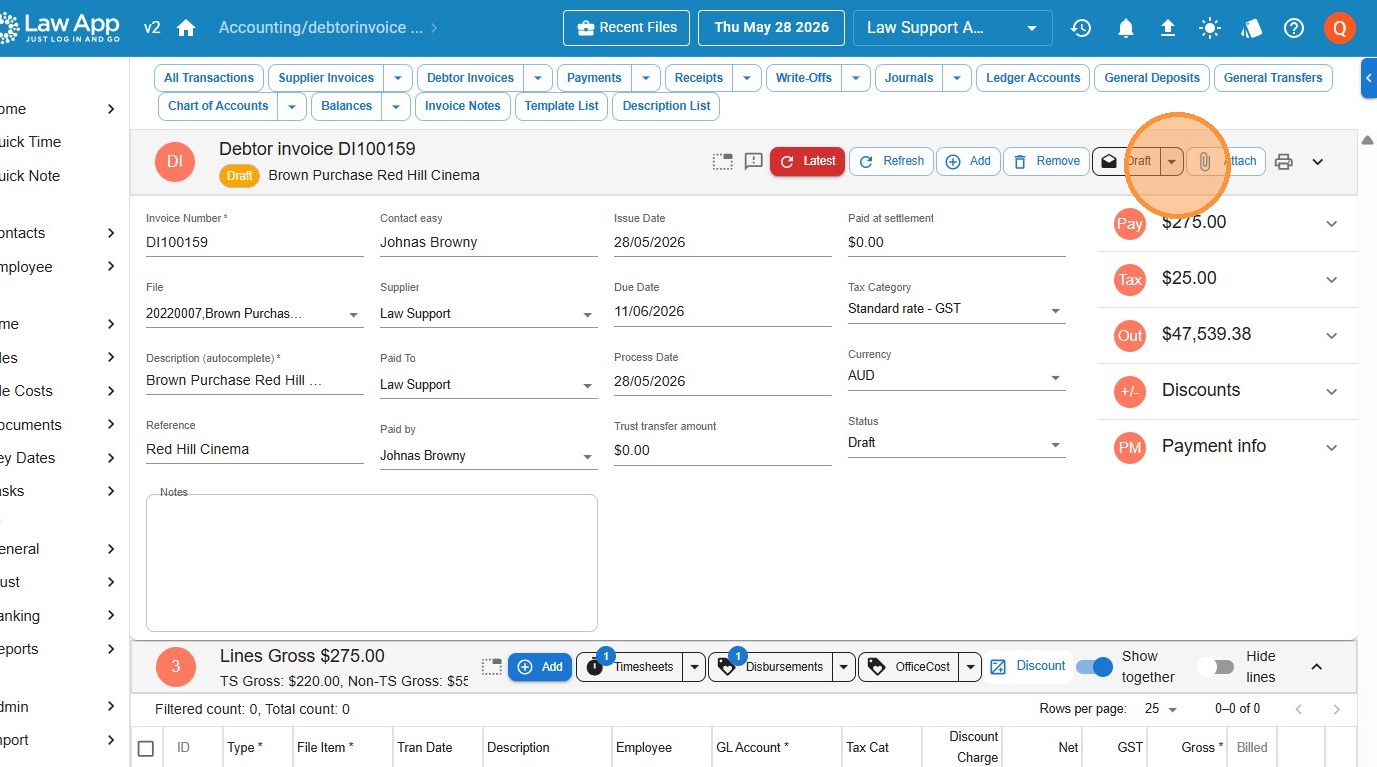
Task: Open the history clock icon
Action: 1081,28
